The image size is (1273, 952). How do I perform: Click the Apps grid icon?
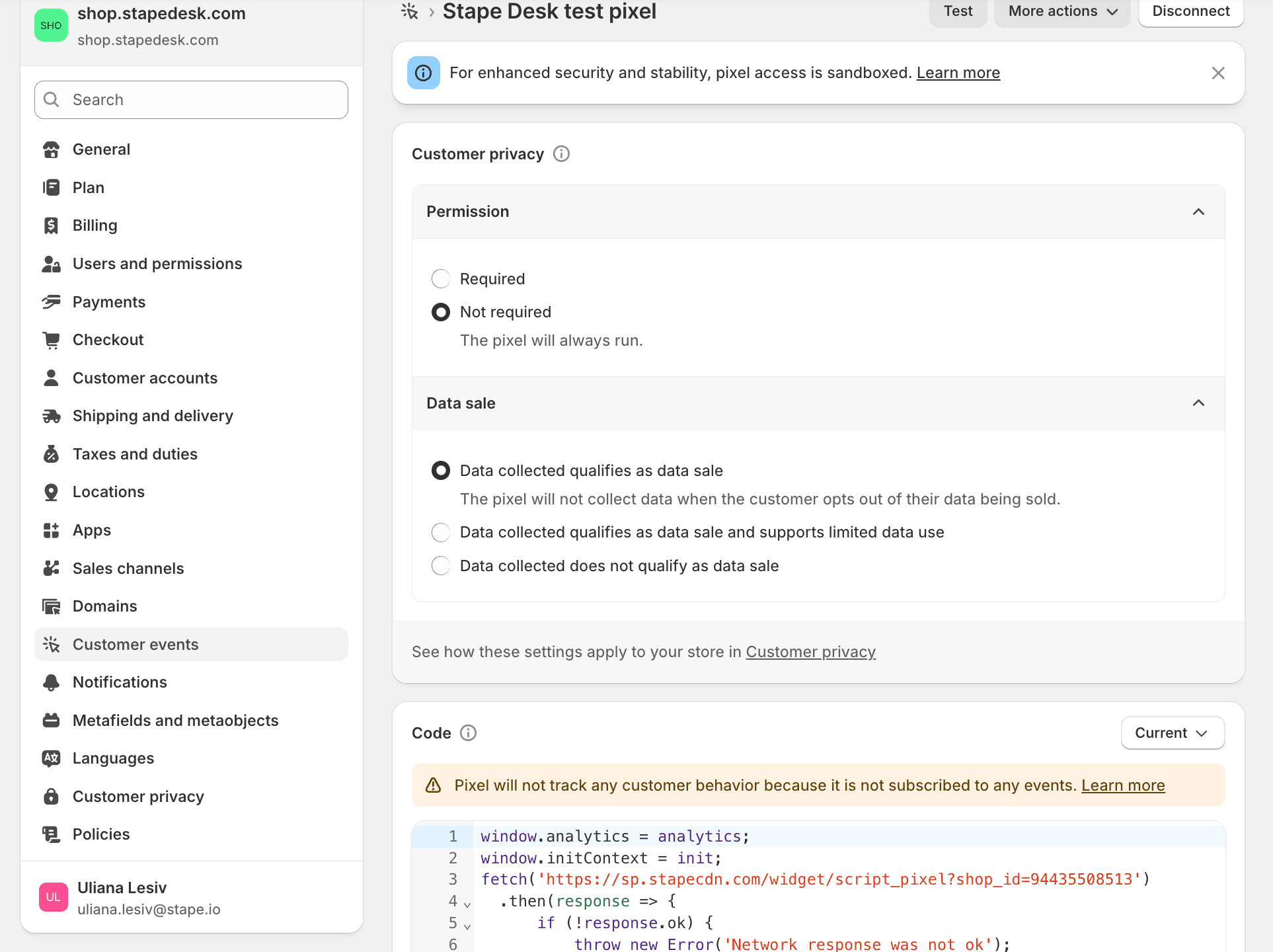51,530
